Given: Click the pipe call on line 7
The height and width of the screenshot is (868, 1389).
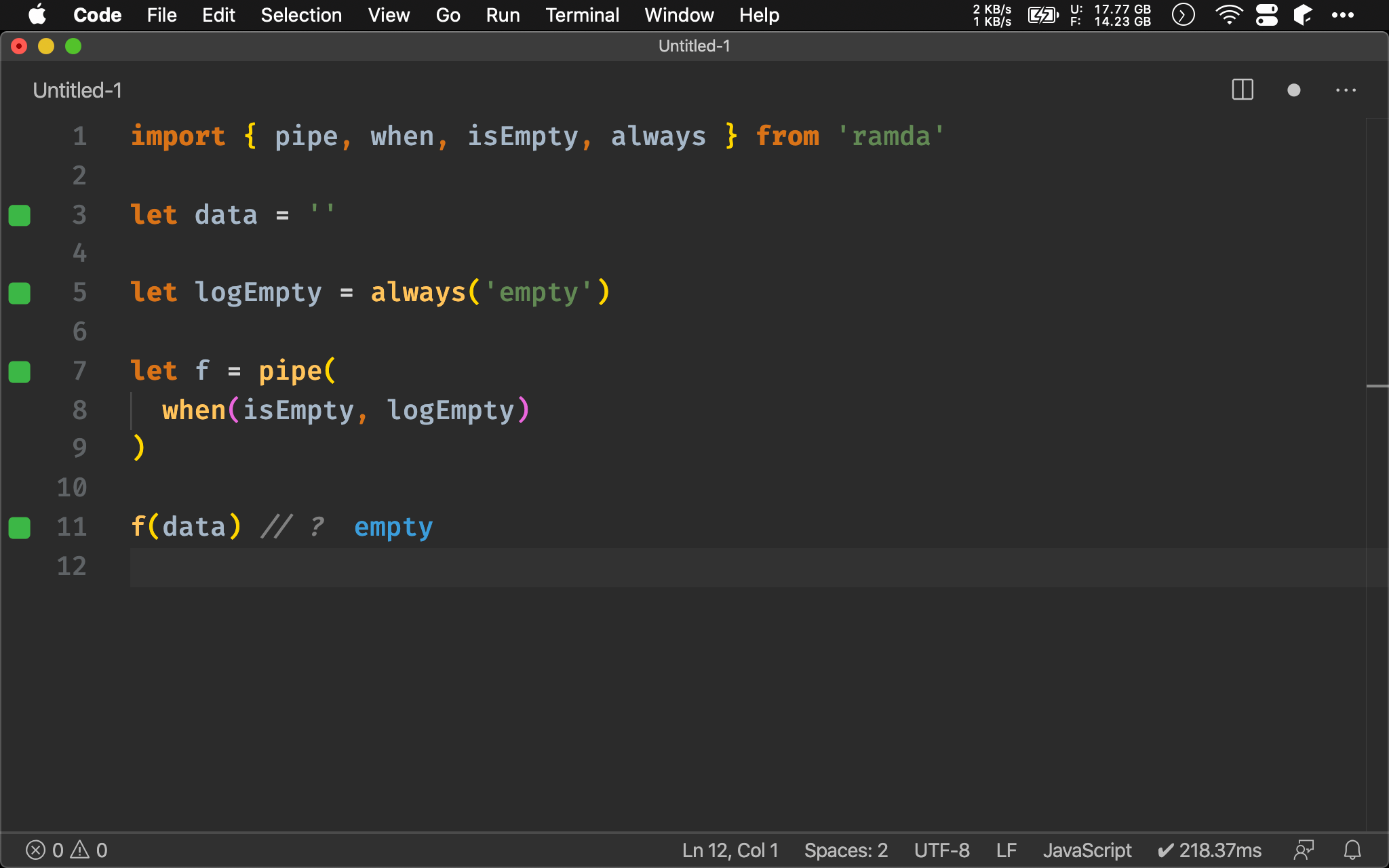Looking at the screenshot, I should point(290,372).
